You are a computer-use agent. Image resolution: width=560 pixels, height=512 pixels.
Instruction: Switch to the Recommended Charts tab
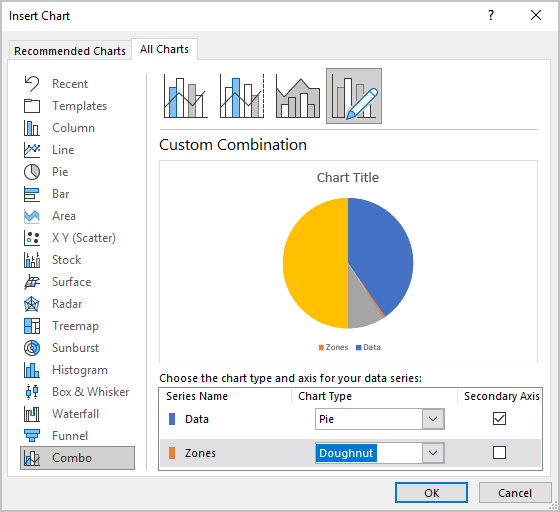coord(70,51)
